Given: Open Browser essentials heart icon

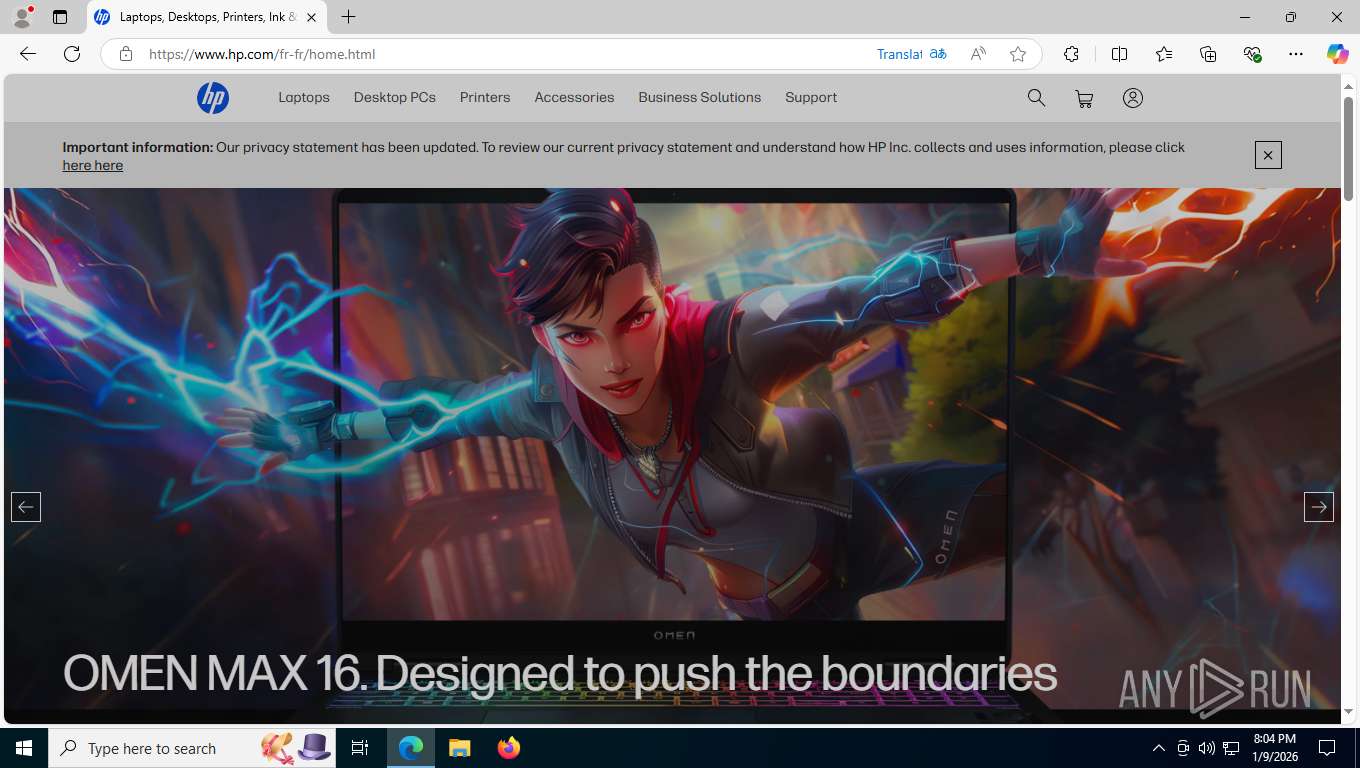Looking at the screenshot, I should 1252,54.
